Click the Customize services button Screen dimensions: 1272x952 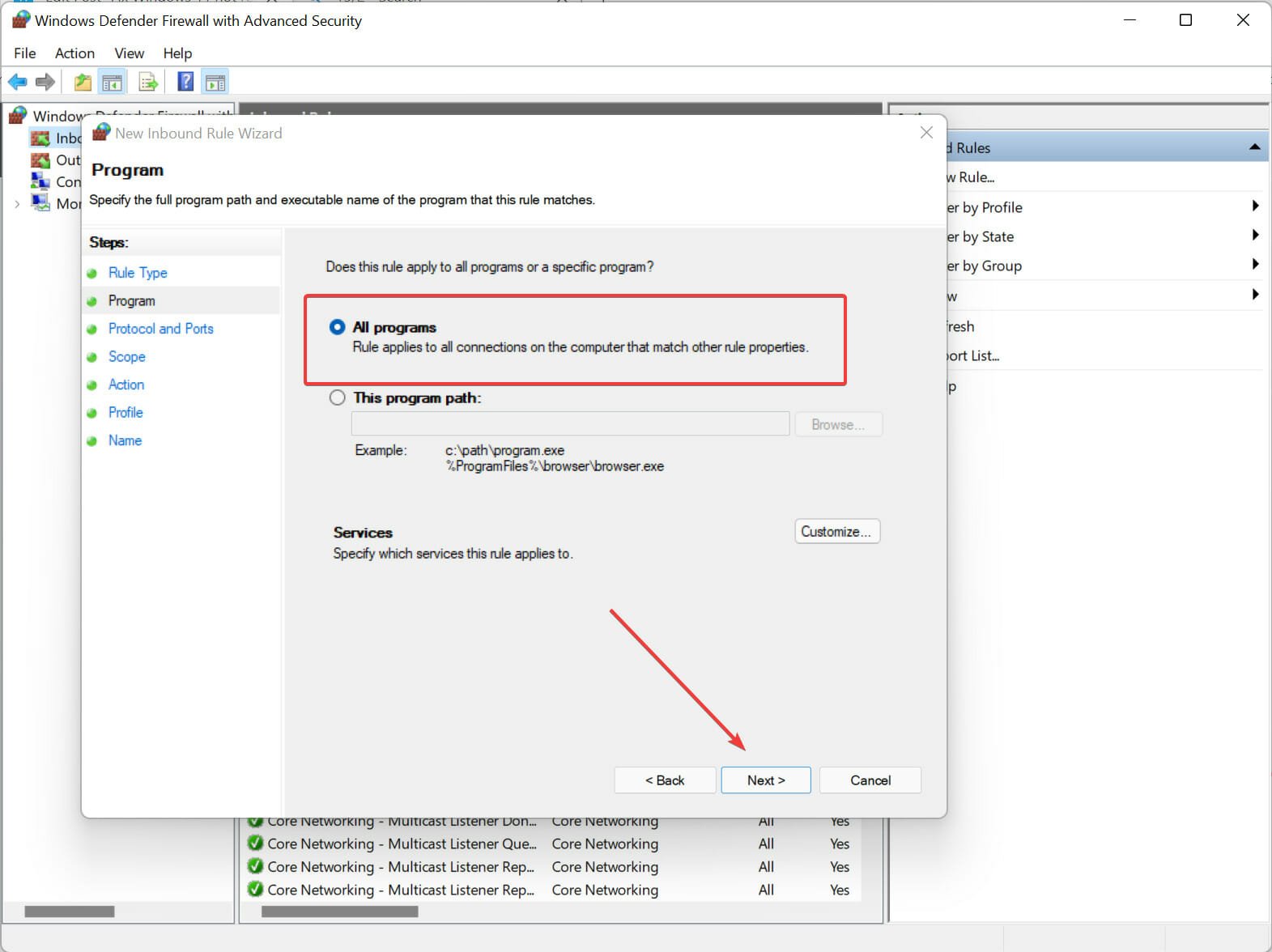point(837,532)
